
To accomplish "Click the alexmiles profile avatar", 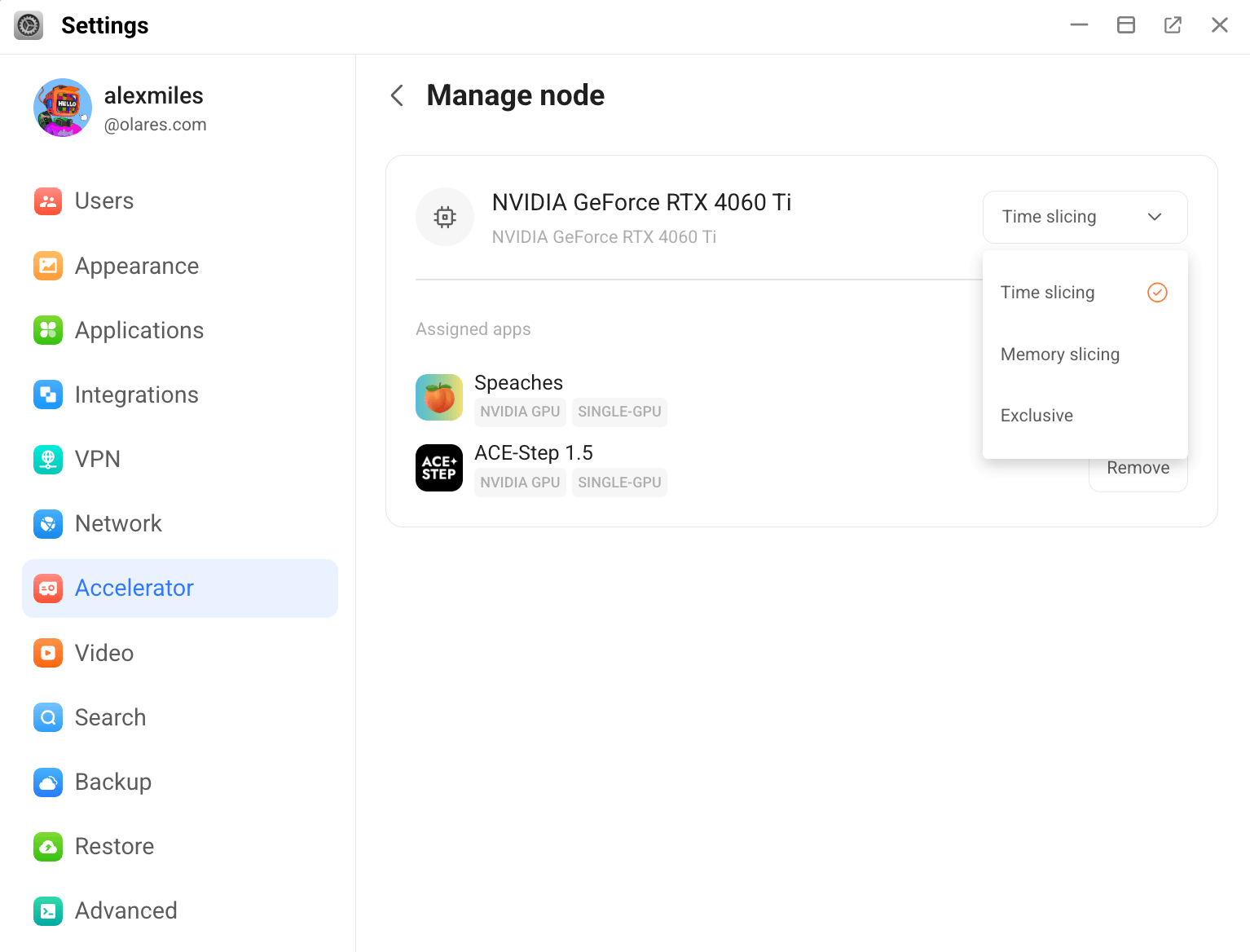I will pos(63,108).
